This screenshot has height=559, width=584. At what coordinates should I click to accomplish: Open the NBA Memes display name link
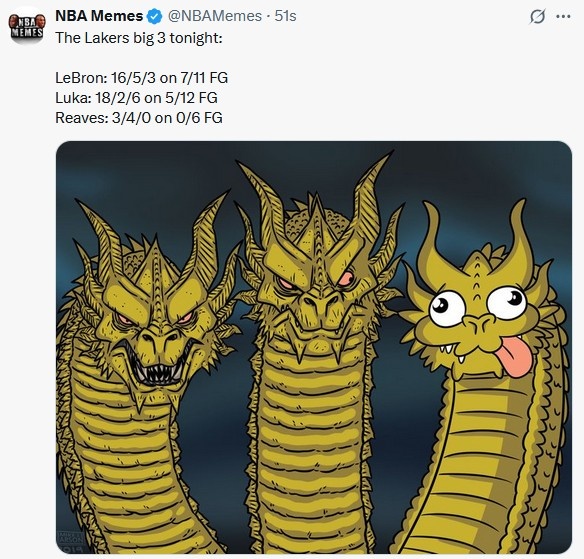pos(99,16)
